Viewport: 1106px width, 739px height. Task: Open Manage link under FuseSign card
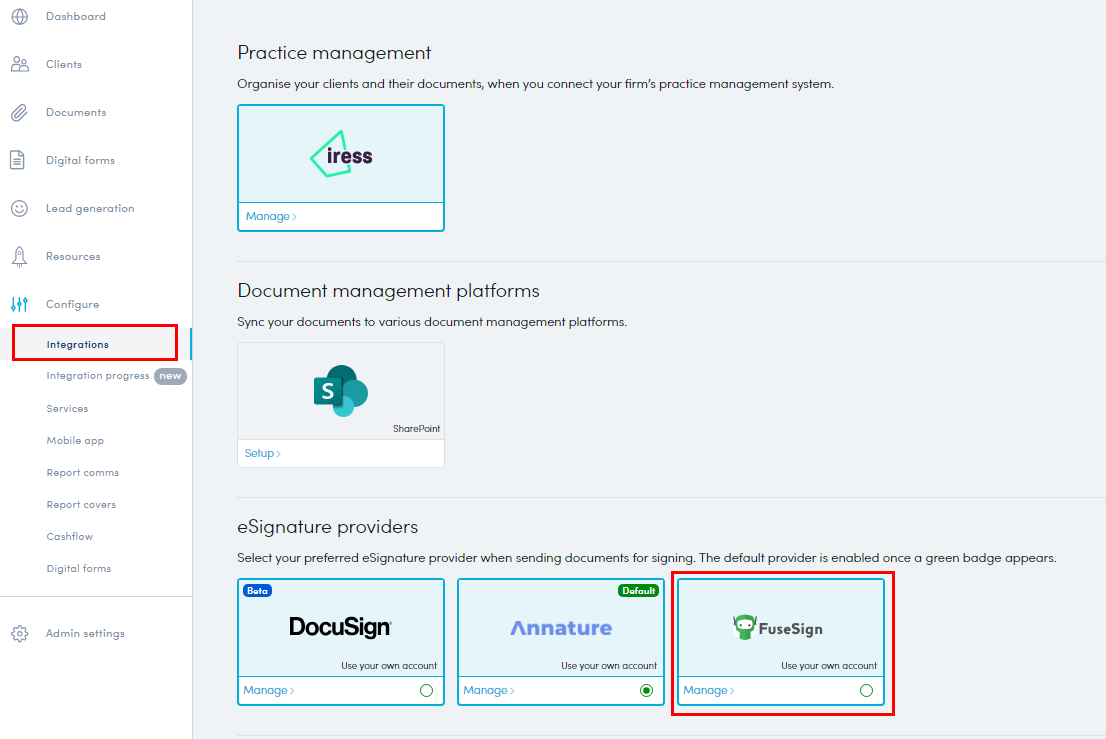click(x=708, y=691)
